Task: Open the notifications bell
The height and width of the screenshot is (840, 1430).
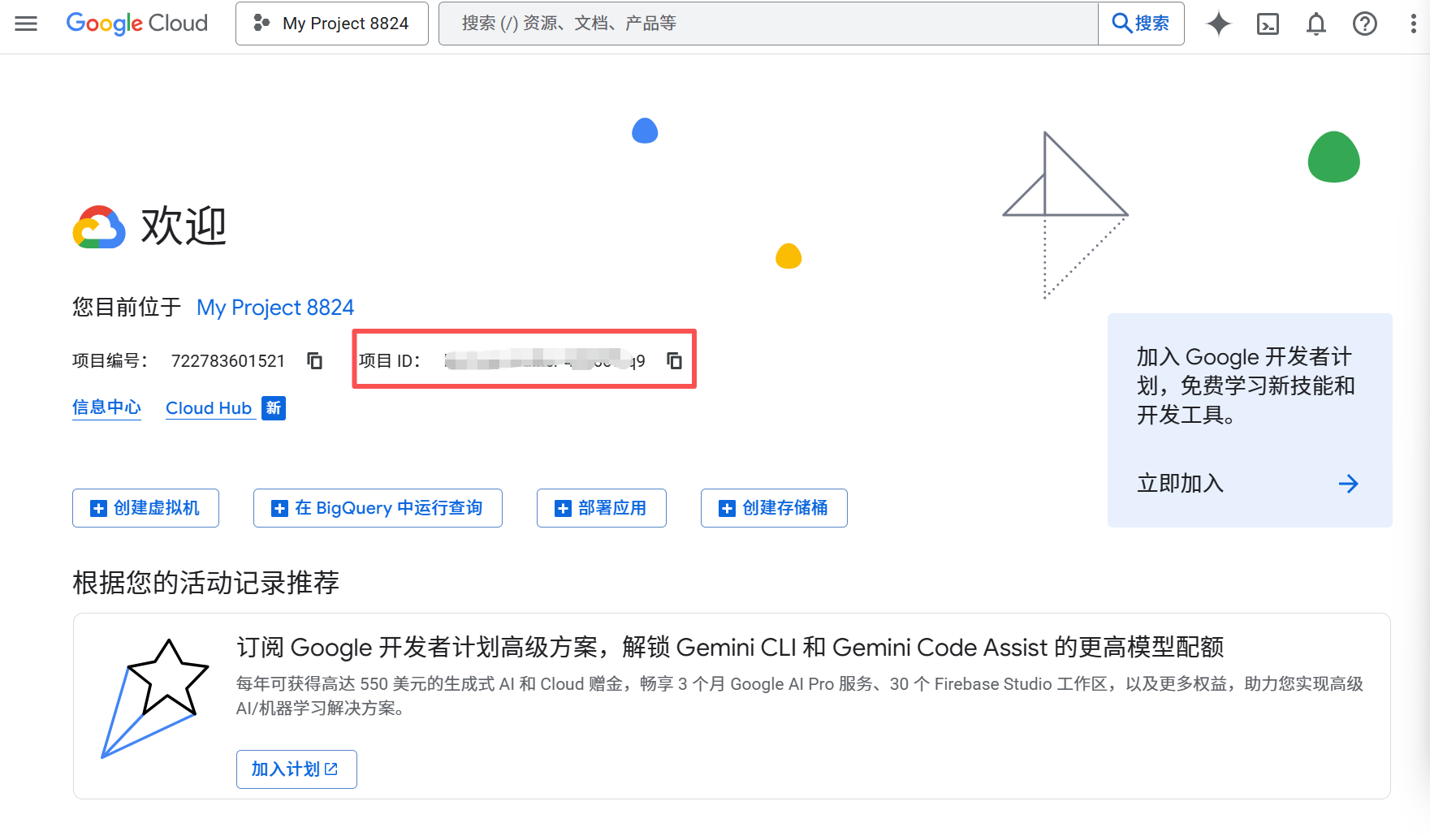Action: [1316, 24]
